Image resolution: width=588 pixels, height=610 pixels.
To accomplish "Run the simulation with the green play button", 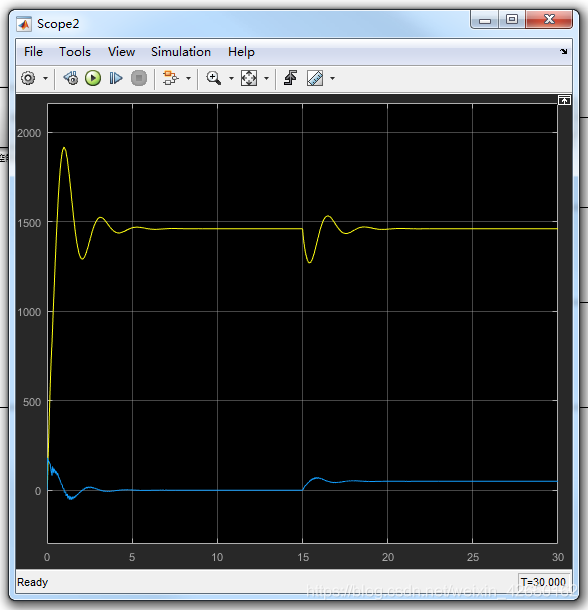I will click(x=93, y=78).
